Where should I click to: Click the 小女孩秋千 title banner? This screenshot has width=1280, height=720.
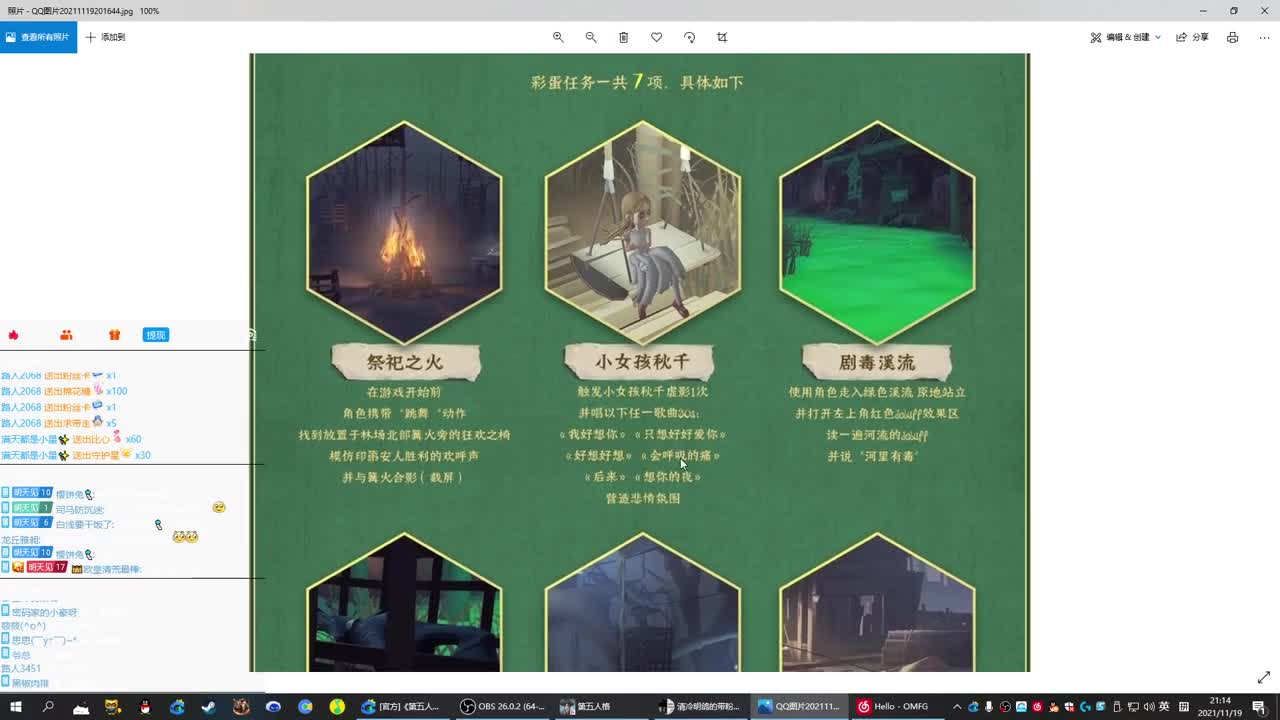[x=642, y=362]
